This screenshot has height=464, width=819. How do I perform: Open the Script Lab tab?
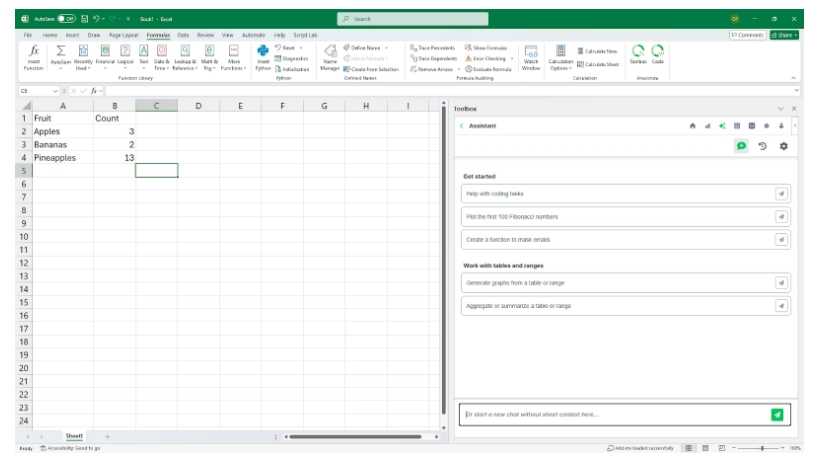(305, 35)
